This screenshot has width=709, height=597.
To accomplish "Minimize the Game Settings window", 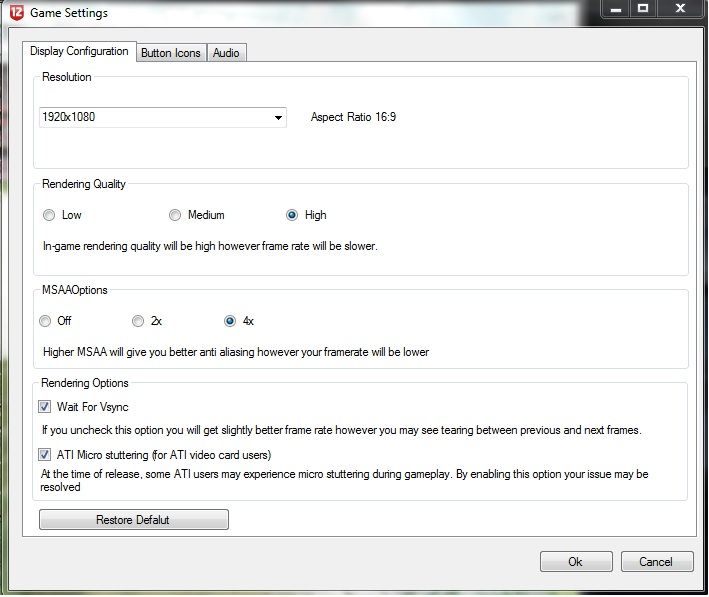I will click(x=616, y=8).
